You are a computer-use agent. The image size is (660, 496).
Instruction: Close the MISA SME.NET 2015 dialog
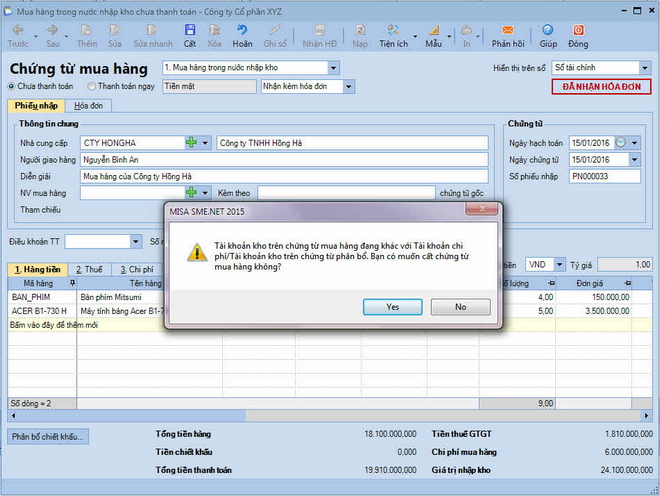(x=482, y=209)
